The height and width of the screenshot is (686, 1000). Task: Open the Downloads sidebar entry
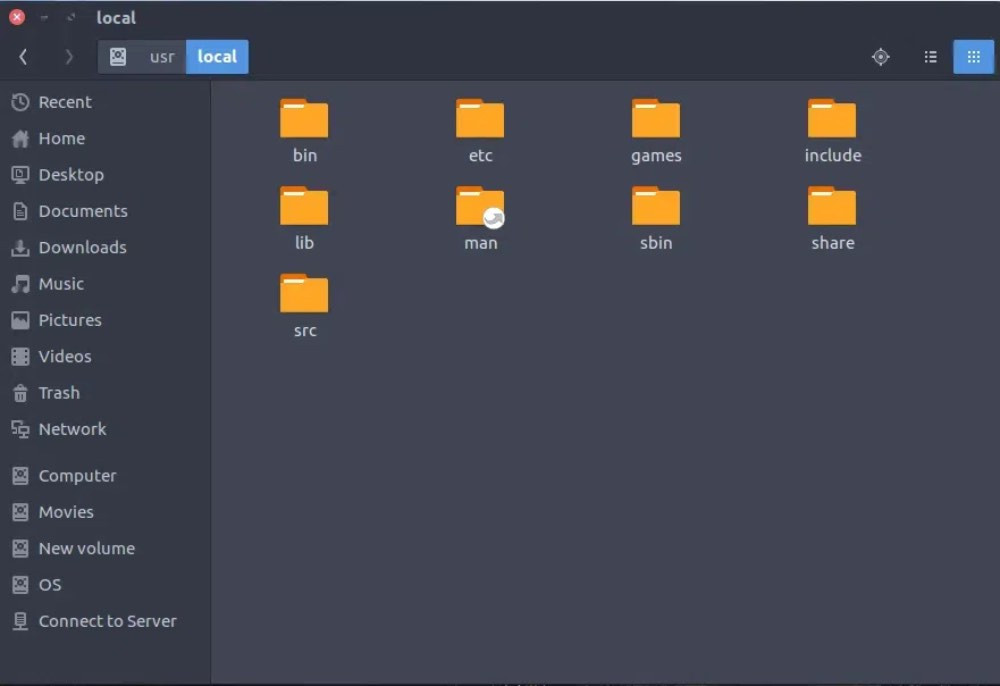click(x=82, y=247)
